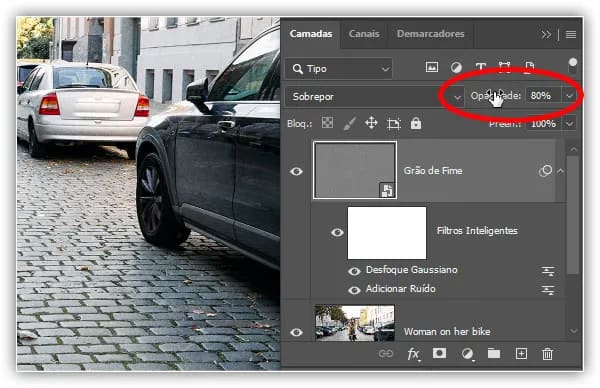Toggle layer filtering switch on or off
Screen dimensions: 600x388
click(572, 65)
